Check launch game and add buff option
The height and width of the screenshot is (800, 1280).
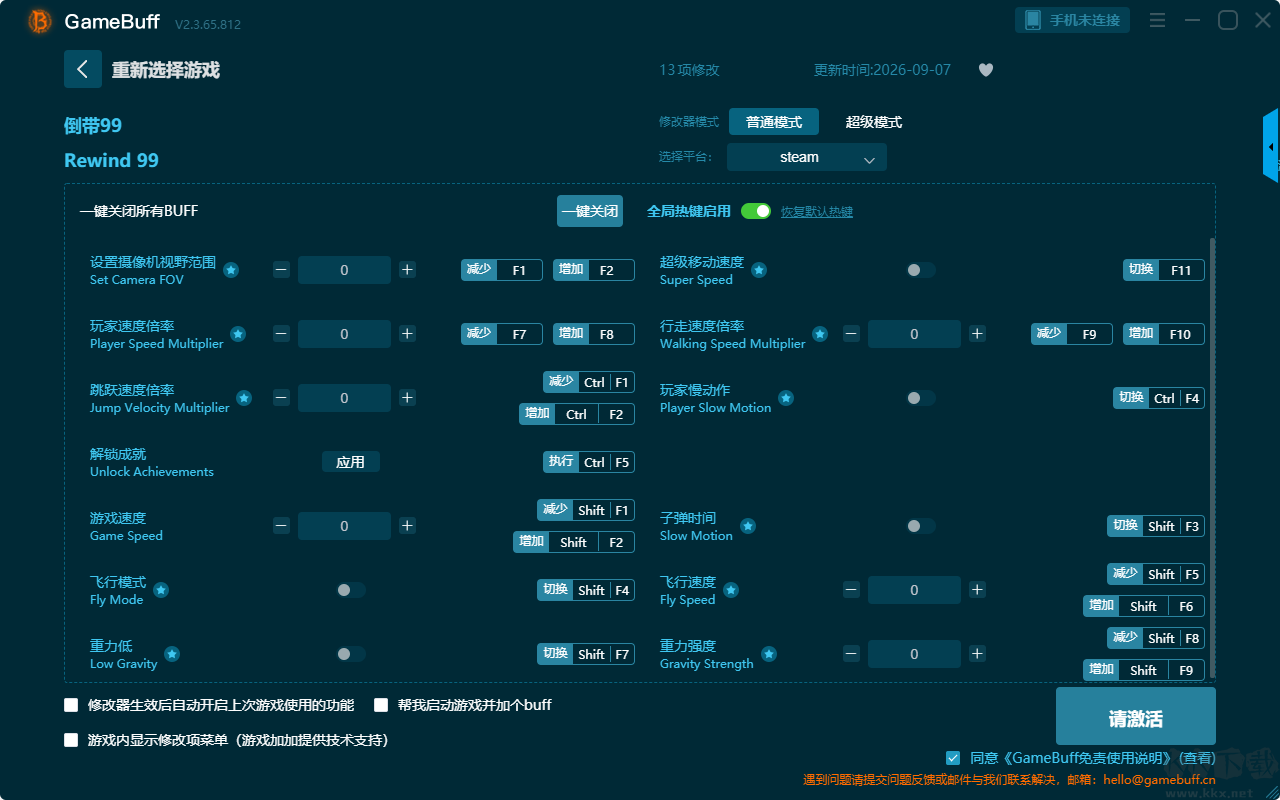pos(381,705)
